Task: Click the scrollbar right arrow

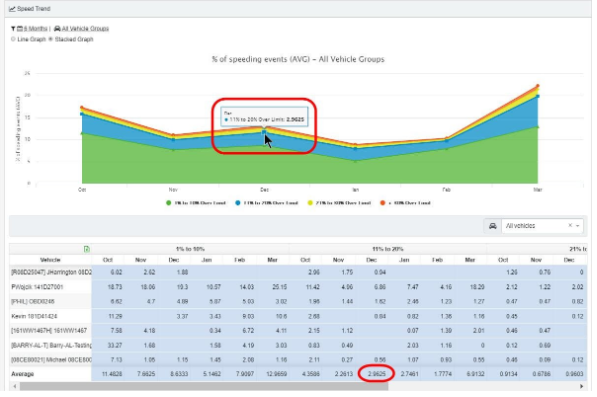Action: [581, 386]
